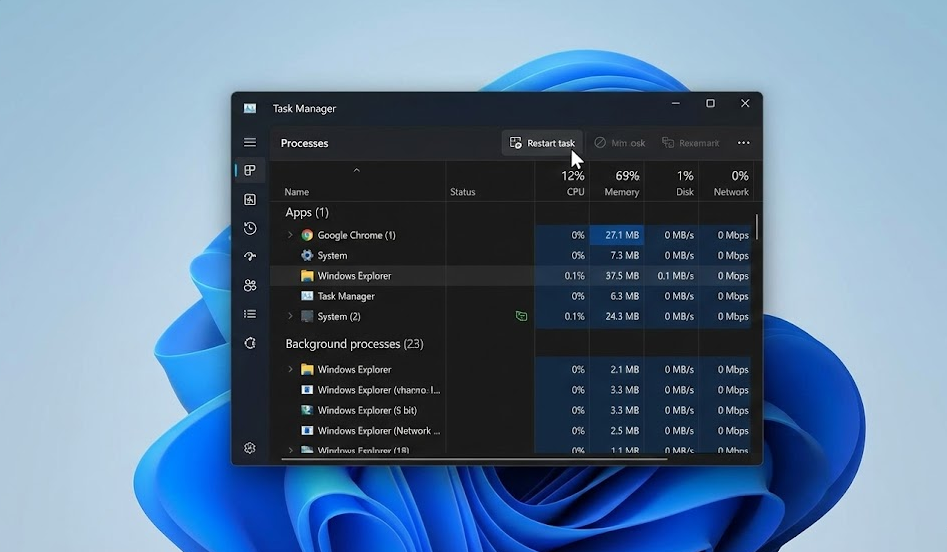Click the greyed button left of three dots
Image resolution: width=947 pixels, height=552 pixels.
690,143
